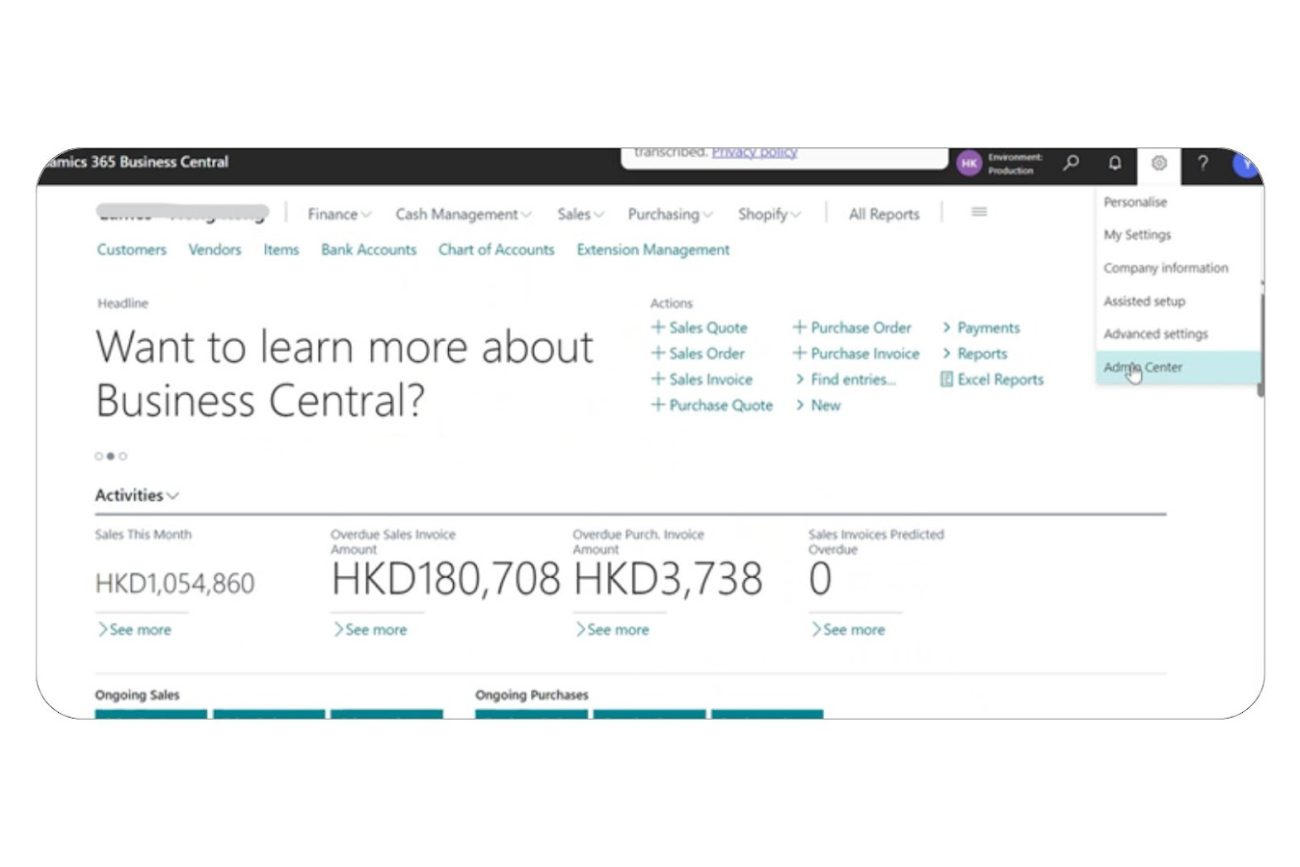Image resolution: width=1300 pixels, height=867 pixels.
Task: See more under Sales This Month
Action: (x=134, y=630)
